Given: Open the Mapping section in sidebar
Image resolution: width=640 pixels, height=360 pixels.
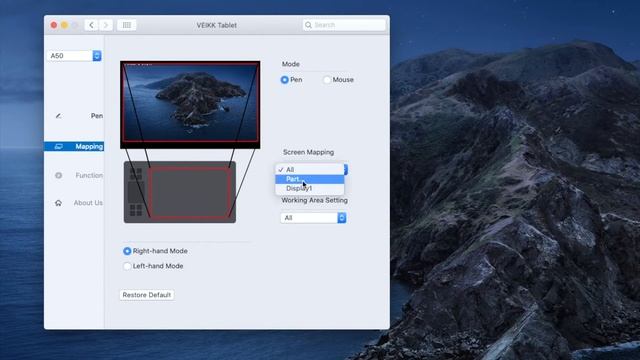Looking at the screenshot, I should 74,147.
